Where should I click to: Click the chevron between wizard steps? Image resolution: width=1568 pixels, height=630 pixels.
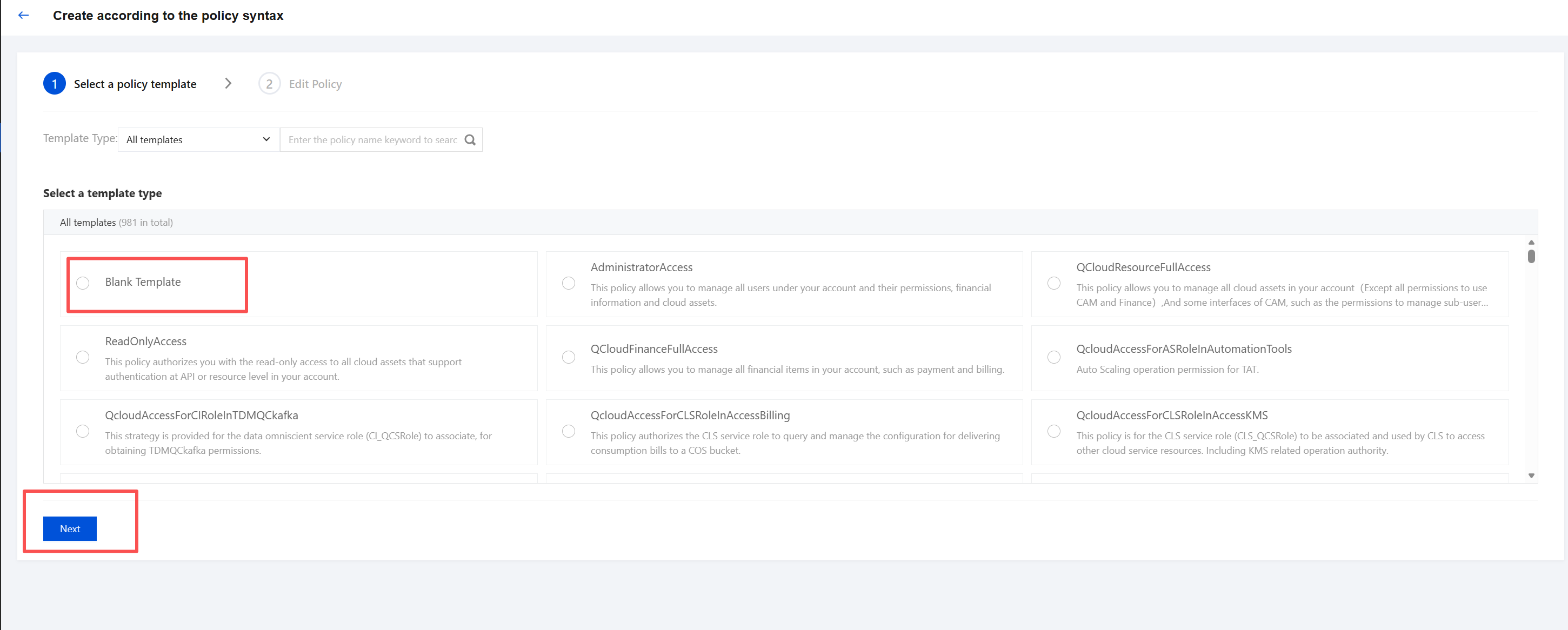(x=228, y=83)
